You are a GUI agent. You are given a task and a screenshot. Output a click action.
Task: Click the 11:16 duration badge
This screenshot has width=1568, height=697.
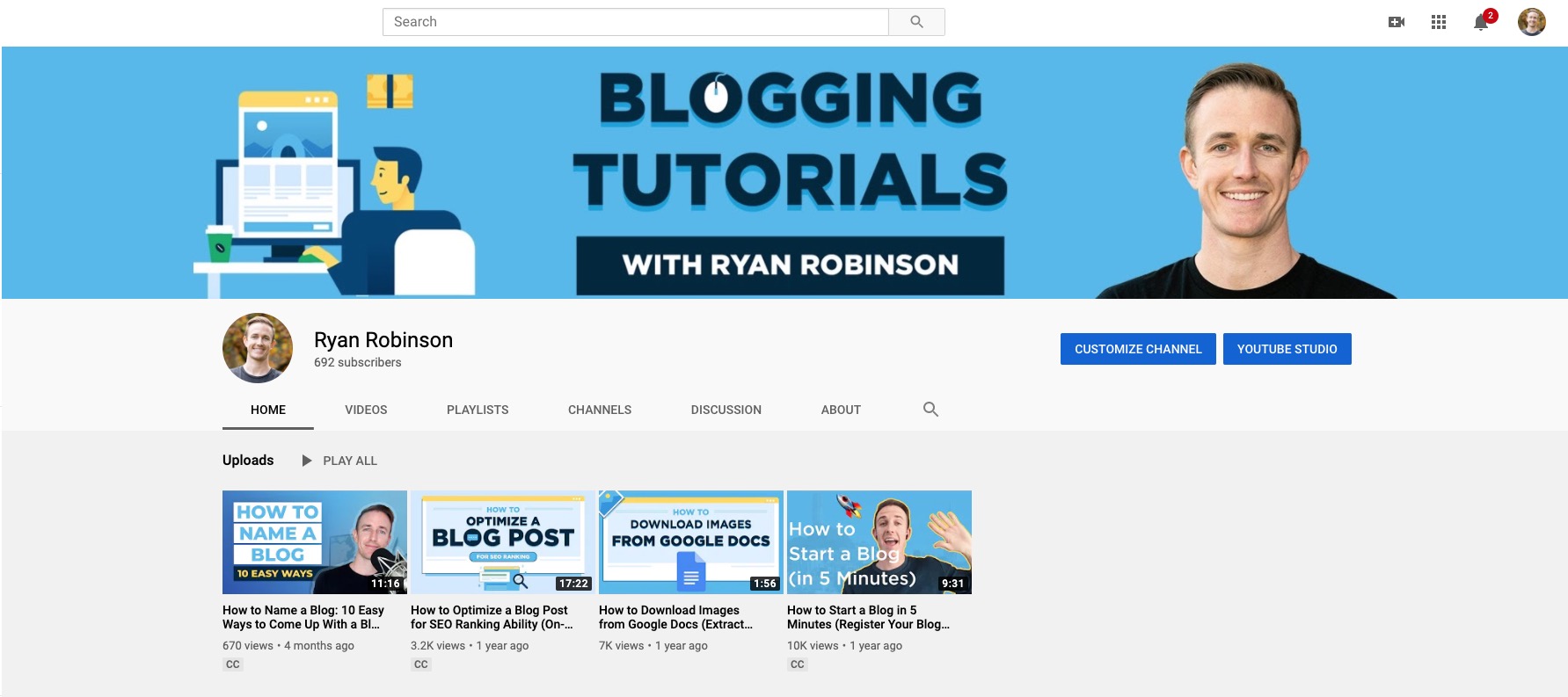click(385, 584)
